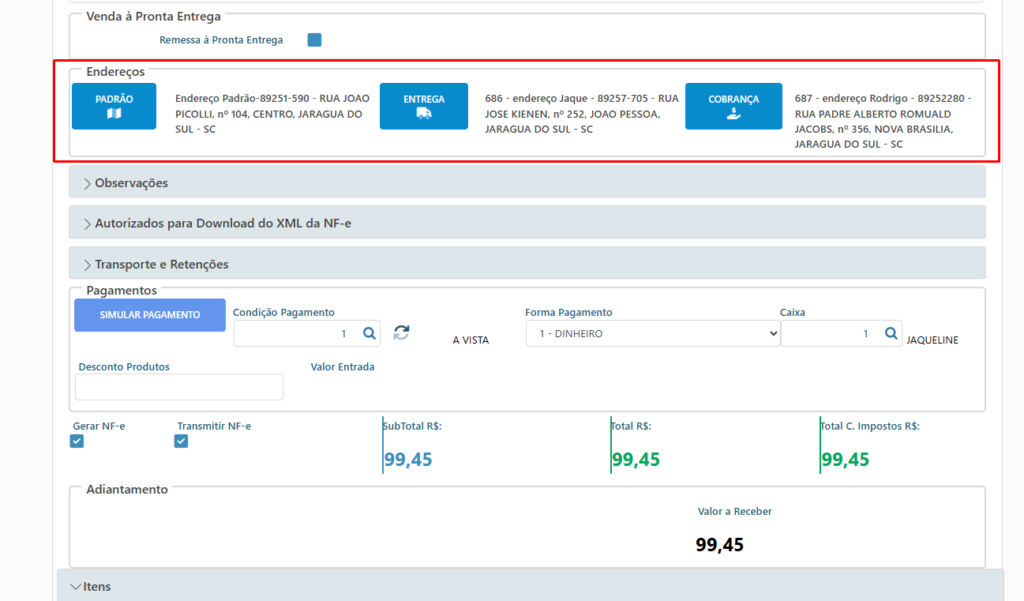Uncheck the Gerar NF-e checkbox

[x=77, y=441]
